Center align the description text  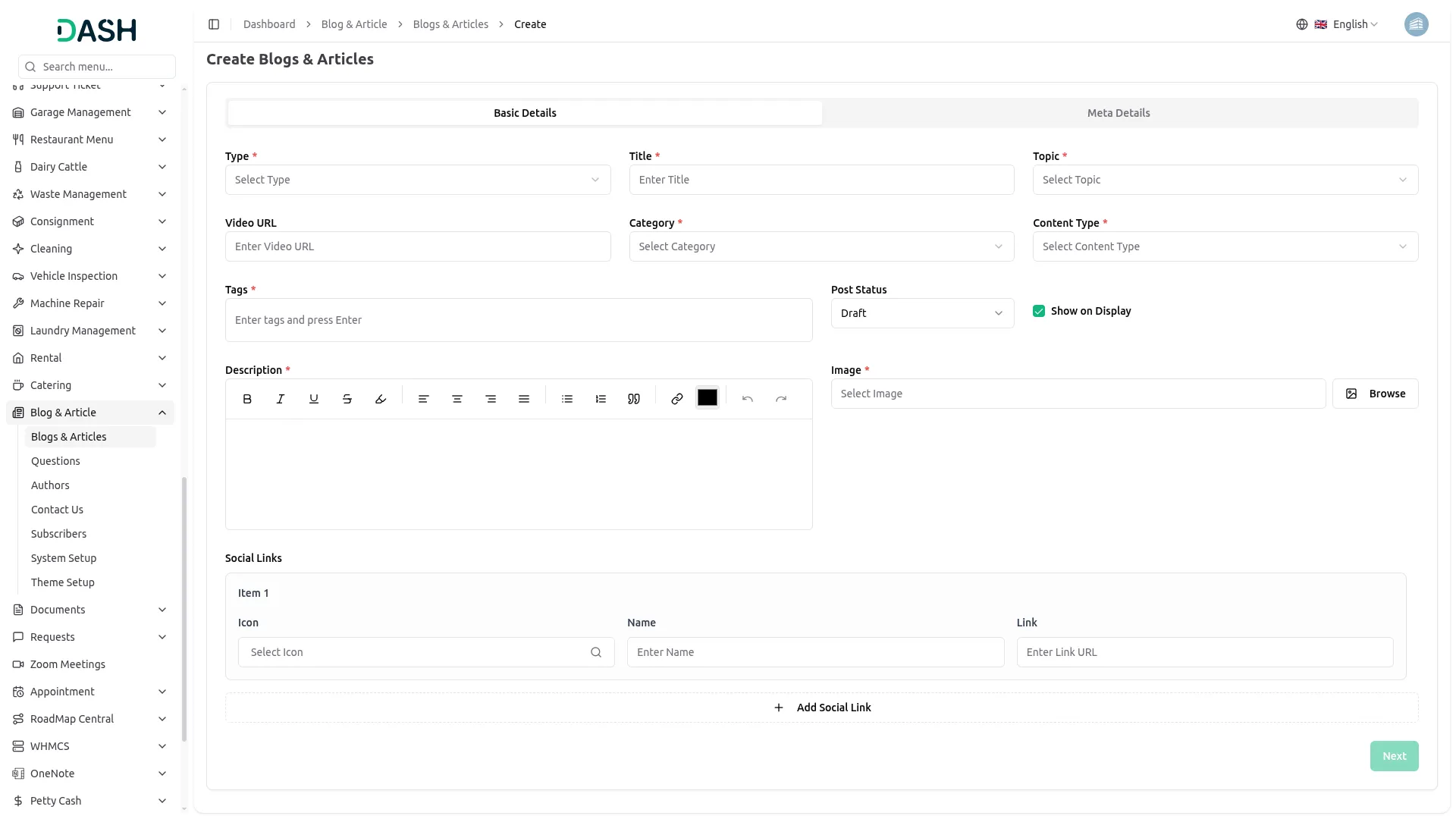pos(457,399)
